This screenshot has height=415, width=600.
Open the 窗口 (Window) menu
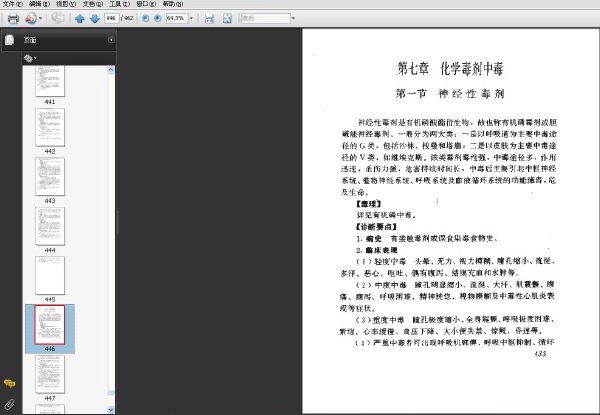(x=146, y=4)
